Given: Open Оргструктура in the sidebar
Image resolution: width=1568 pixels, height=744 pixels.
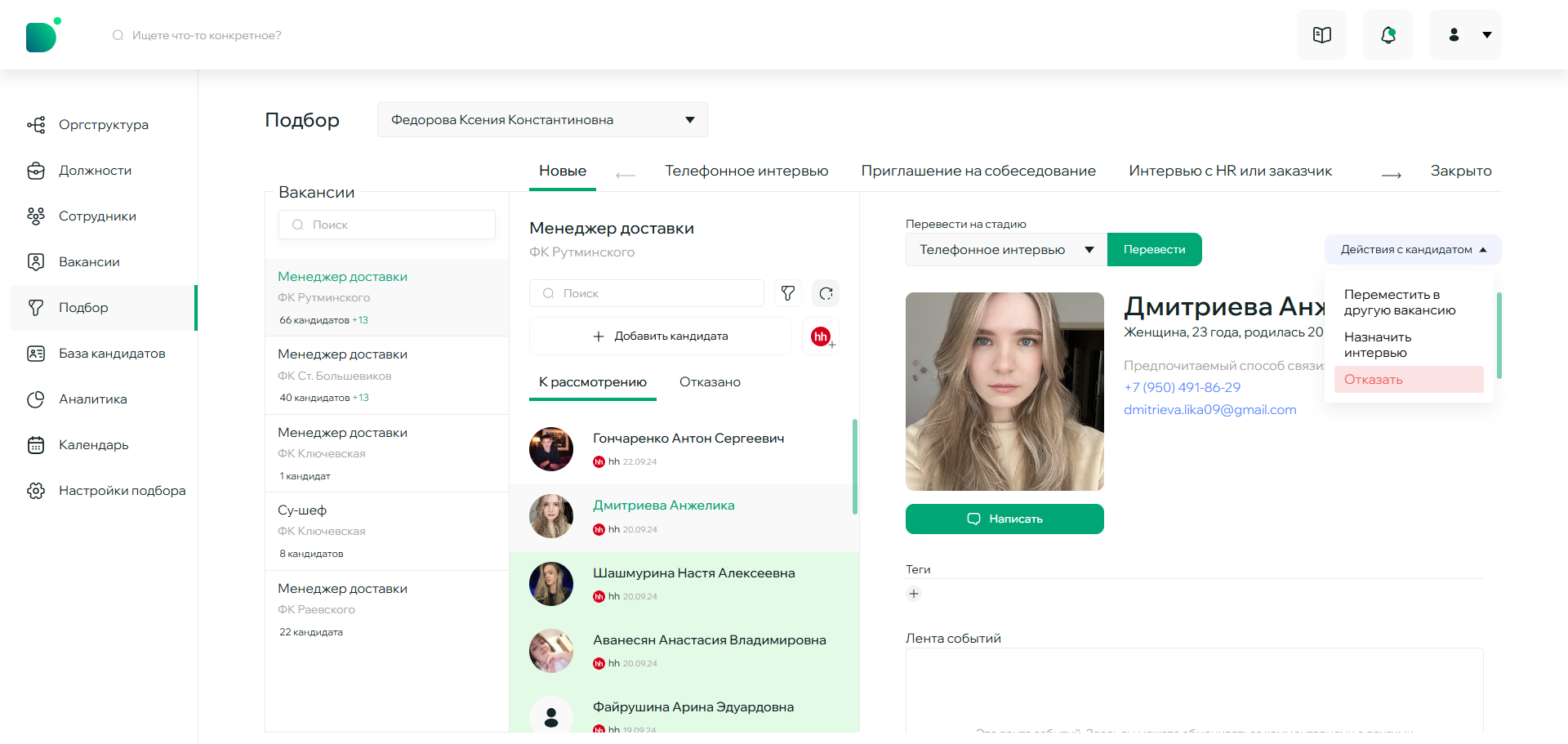Looking at the screenshot, I should click(x=104, y=125).
